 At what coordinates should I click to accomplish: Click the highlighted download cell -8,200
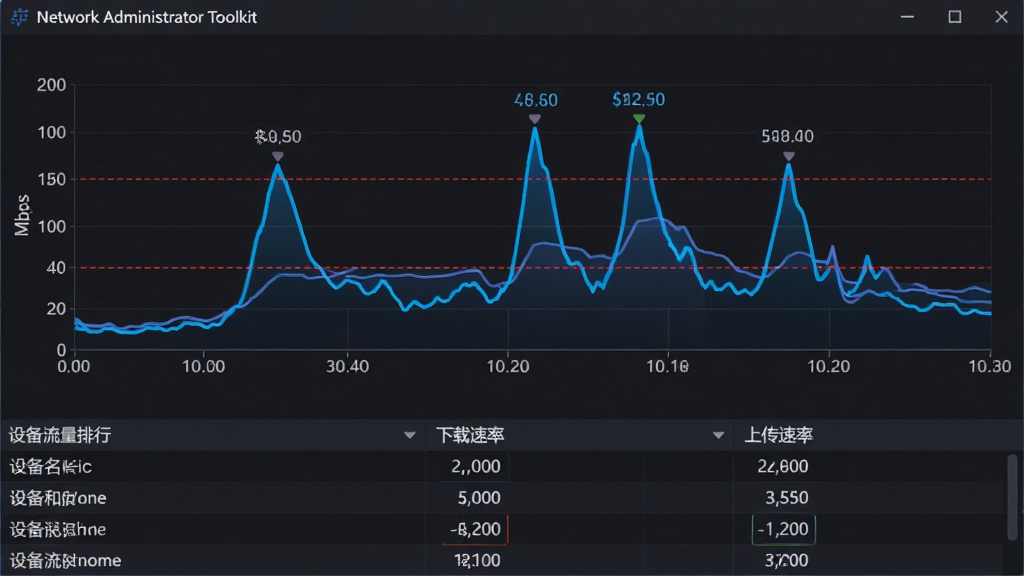click(x=475, y=529)
